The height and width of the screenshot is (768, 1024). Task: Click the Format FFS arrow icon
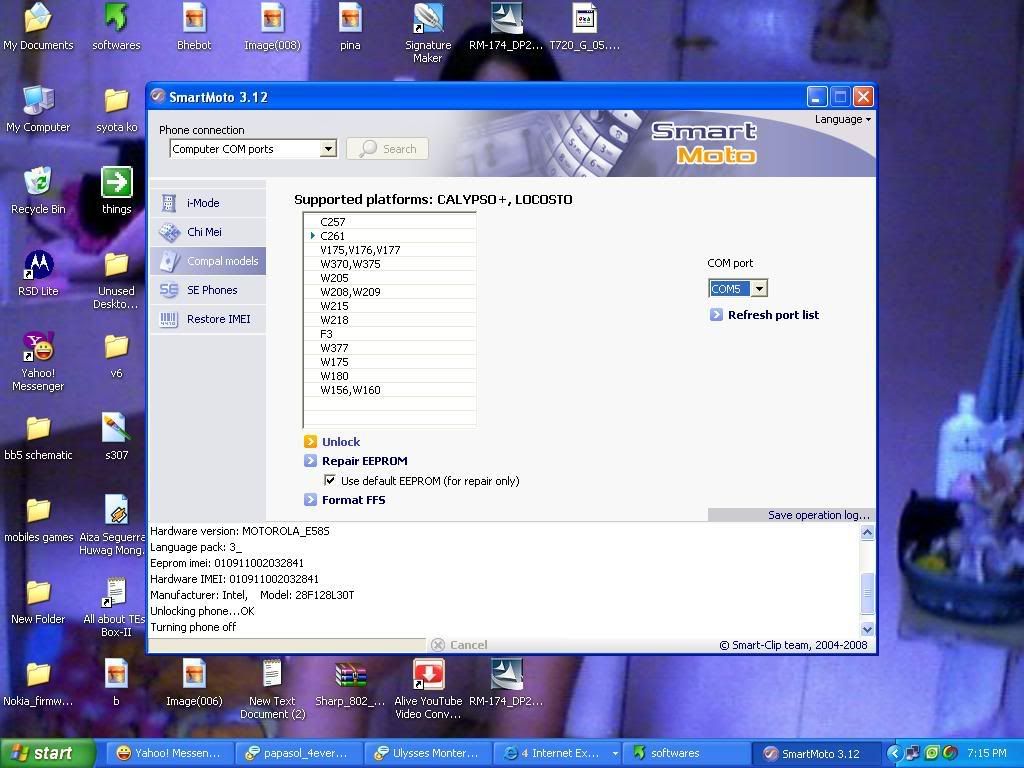(311, 500)
